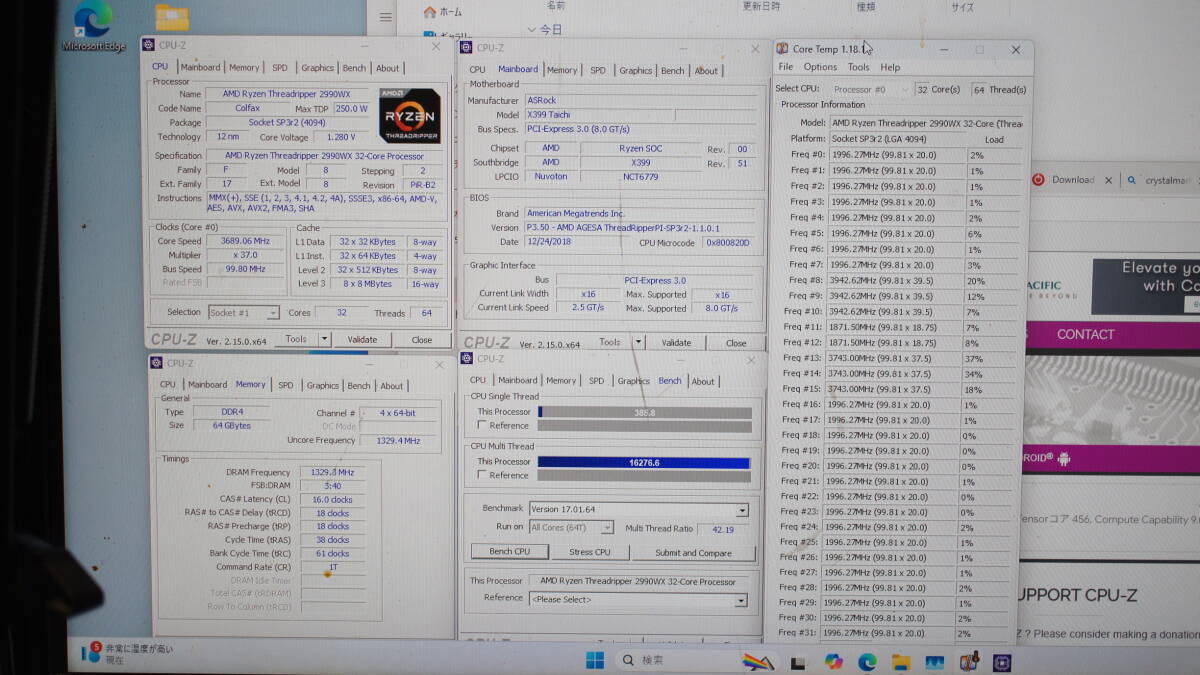Click the taskbar search magnifier icon
The width and height of the screenshot is (1200, 675).
point(627,660)
